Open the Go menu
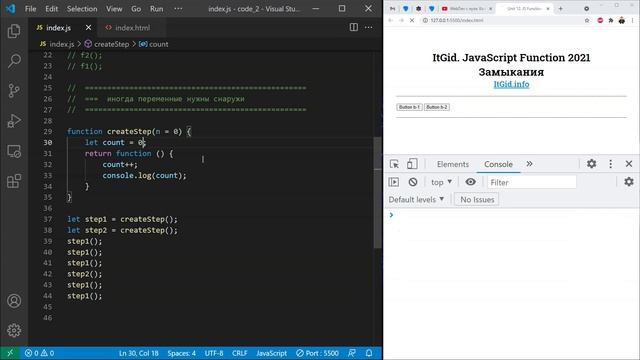 pyautogui.click(x=136, y=9)
